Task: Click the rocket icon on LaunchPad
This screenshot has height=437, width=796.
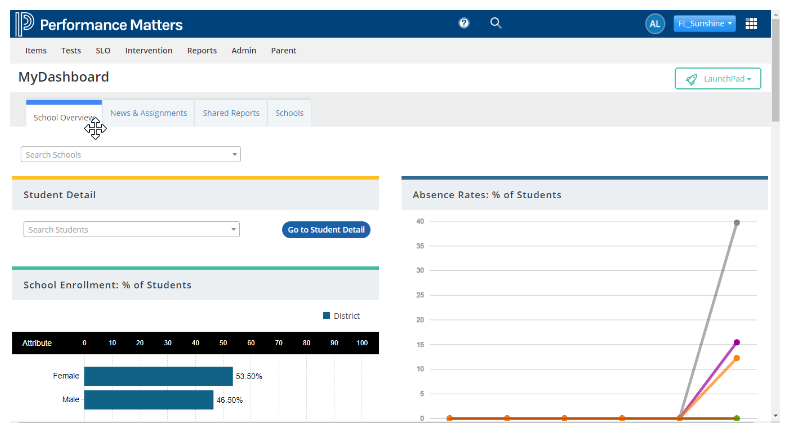Action: pyautogui.click(x=691, y=79)
